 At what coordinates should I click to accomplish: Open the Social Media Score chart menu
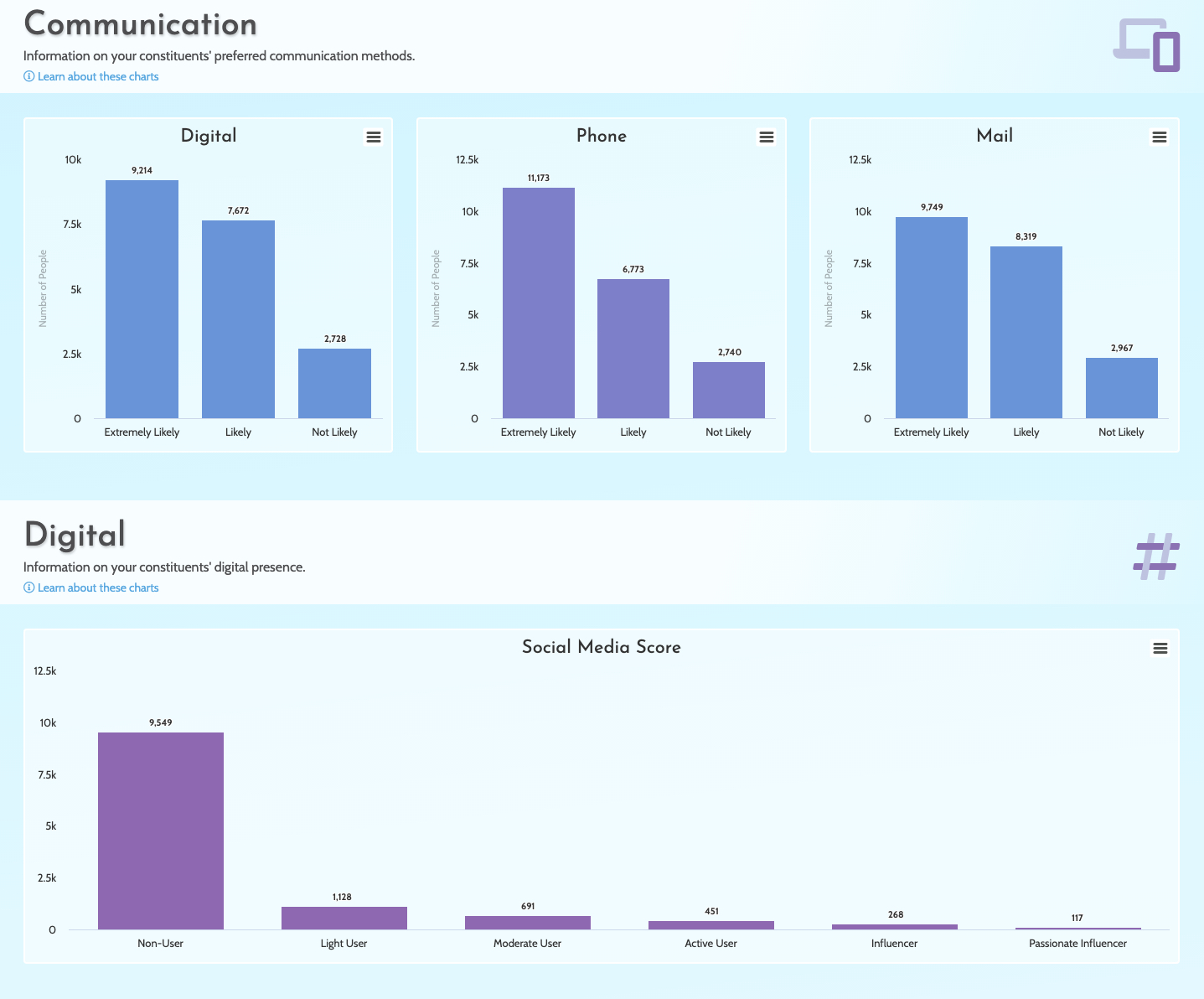pos(1160,647)
